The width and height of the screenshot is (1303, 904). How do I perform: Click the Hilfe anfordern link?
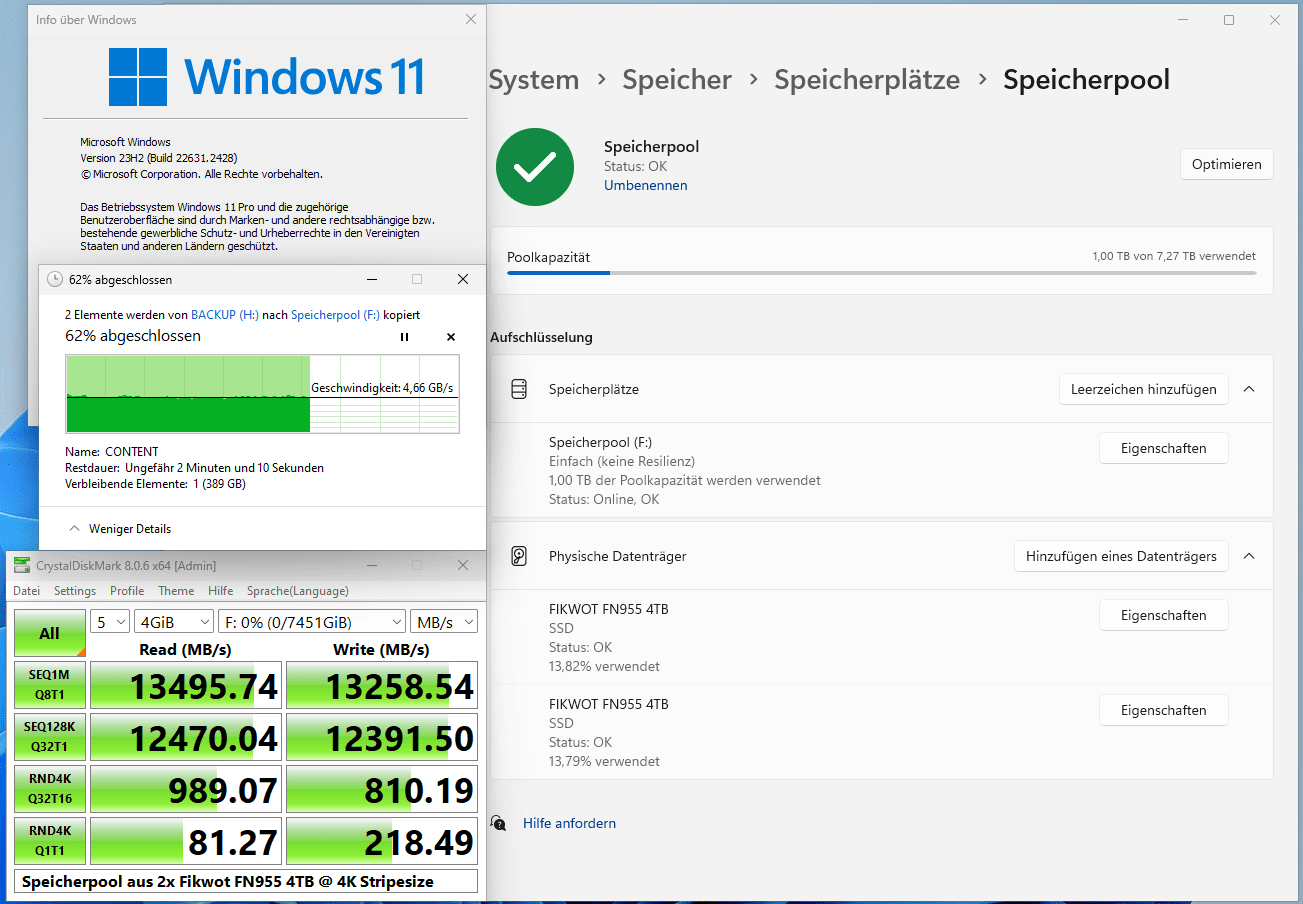tap(569, 823)
